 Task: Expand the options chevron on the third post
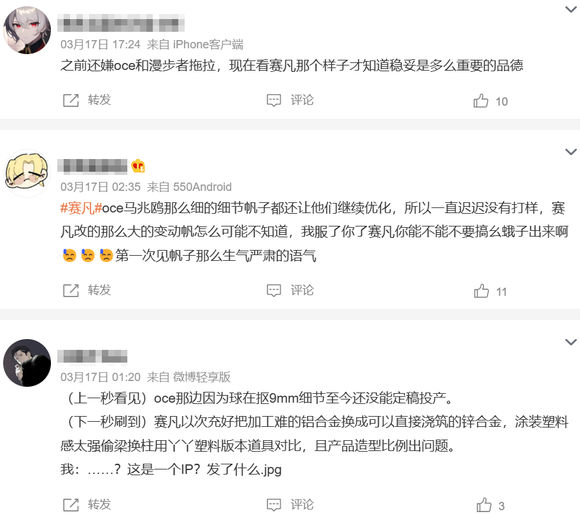pyautogui.click(x=571, y=342)
